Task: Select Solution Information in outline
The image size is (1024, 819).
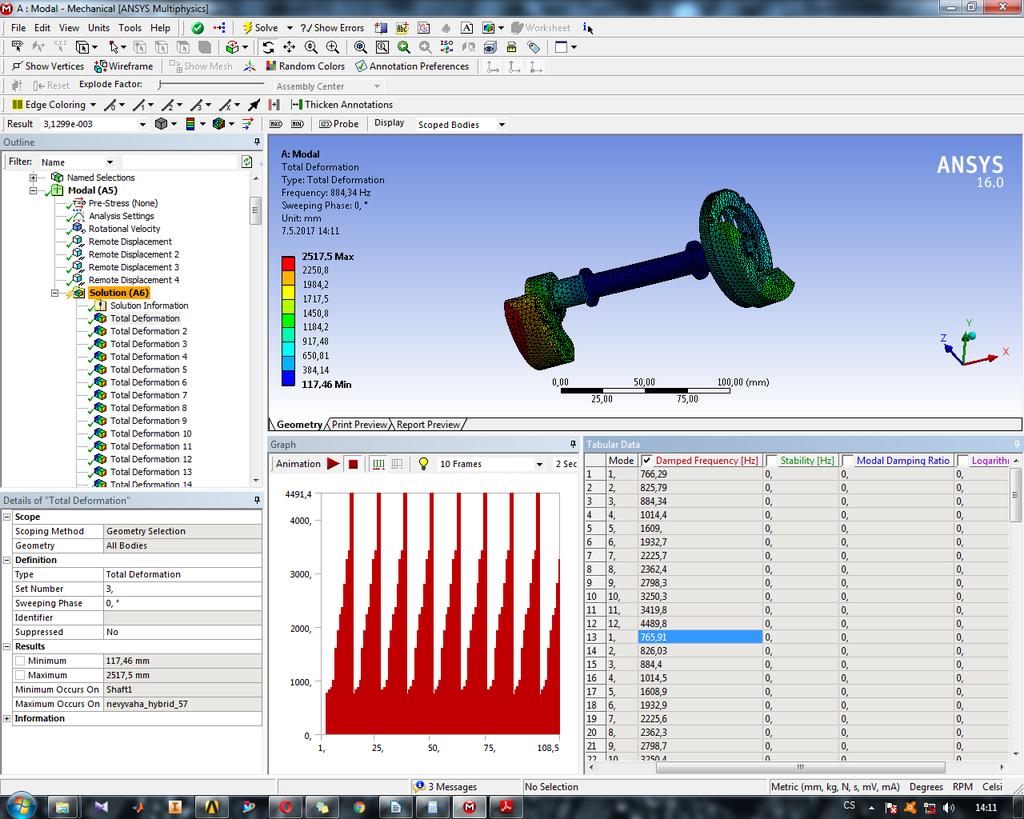Action: pos(149,306)
